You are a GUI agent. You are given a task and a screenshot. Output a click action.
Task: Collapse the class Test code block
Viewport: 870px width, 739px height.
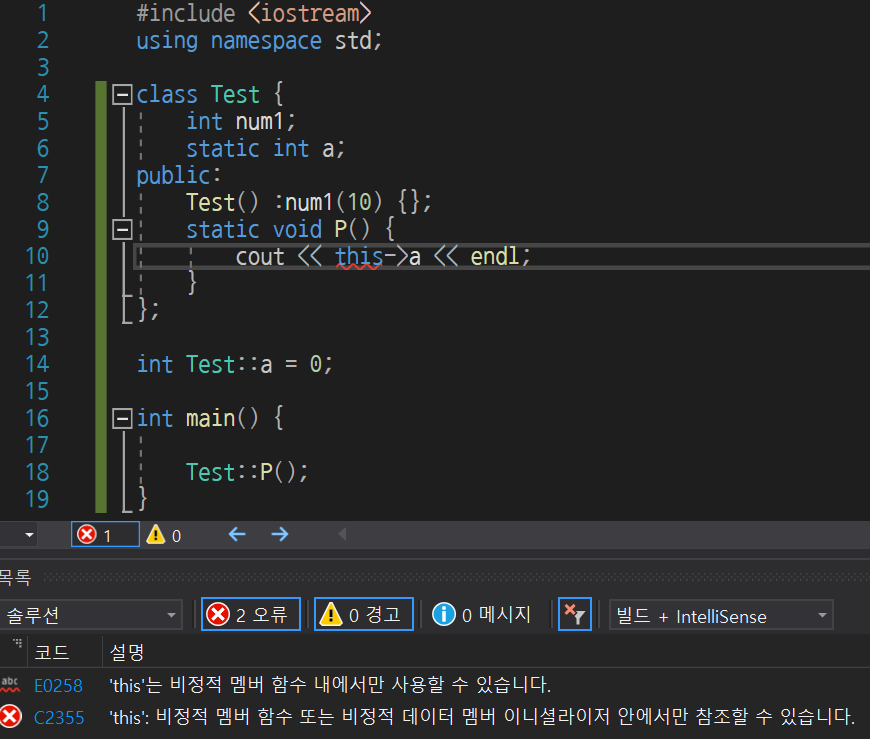point(122,94)
